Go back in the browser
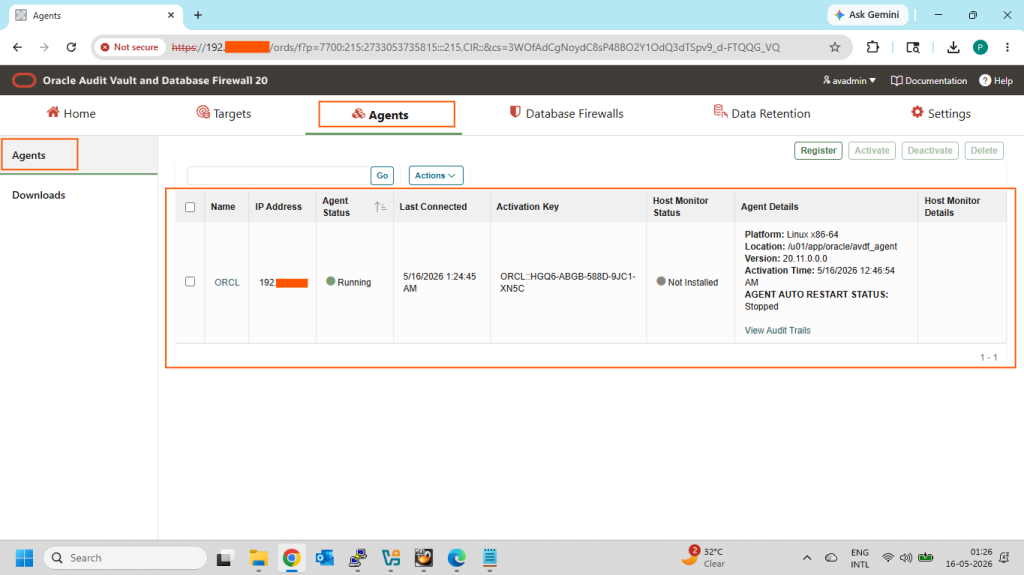The width and height of the screenshot is (1024, 575). pyautogui.click(x=18, y=47)
